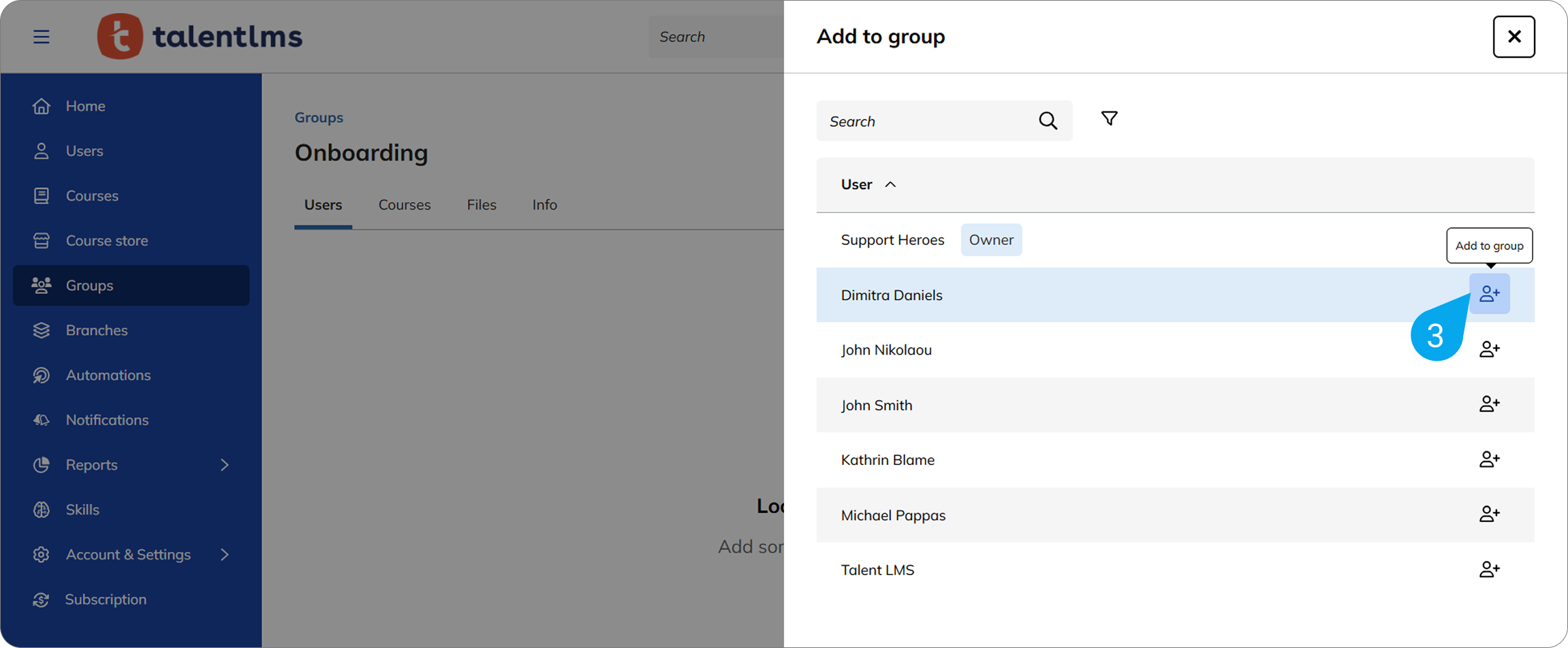Viewport: 1568px width, 648px height.
Task: Click the Search field in Add to group
Action: (926, 121)
